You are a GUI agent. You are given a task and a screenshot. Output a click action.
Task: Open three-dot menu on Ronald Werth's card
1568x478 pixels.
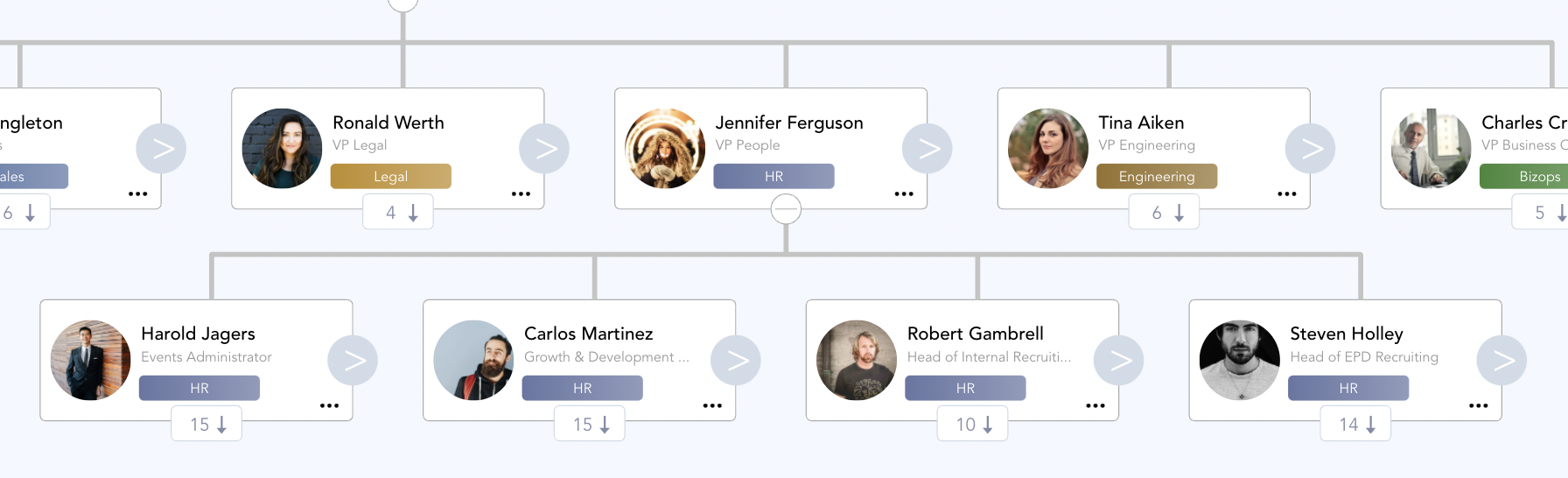[521, 194]
